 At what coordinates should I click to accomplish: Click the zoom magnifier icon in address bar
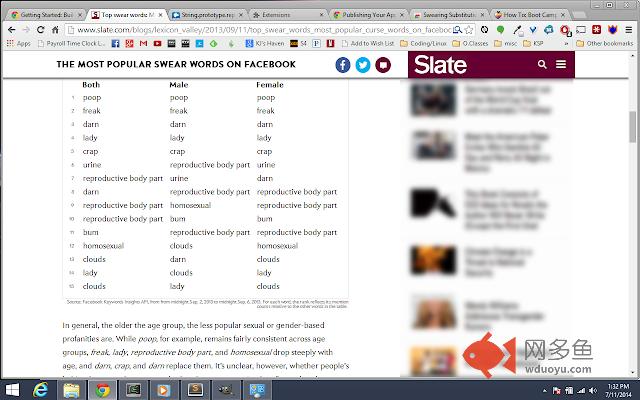pyautogui.click(x=458, y=30)
